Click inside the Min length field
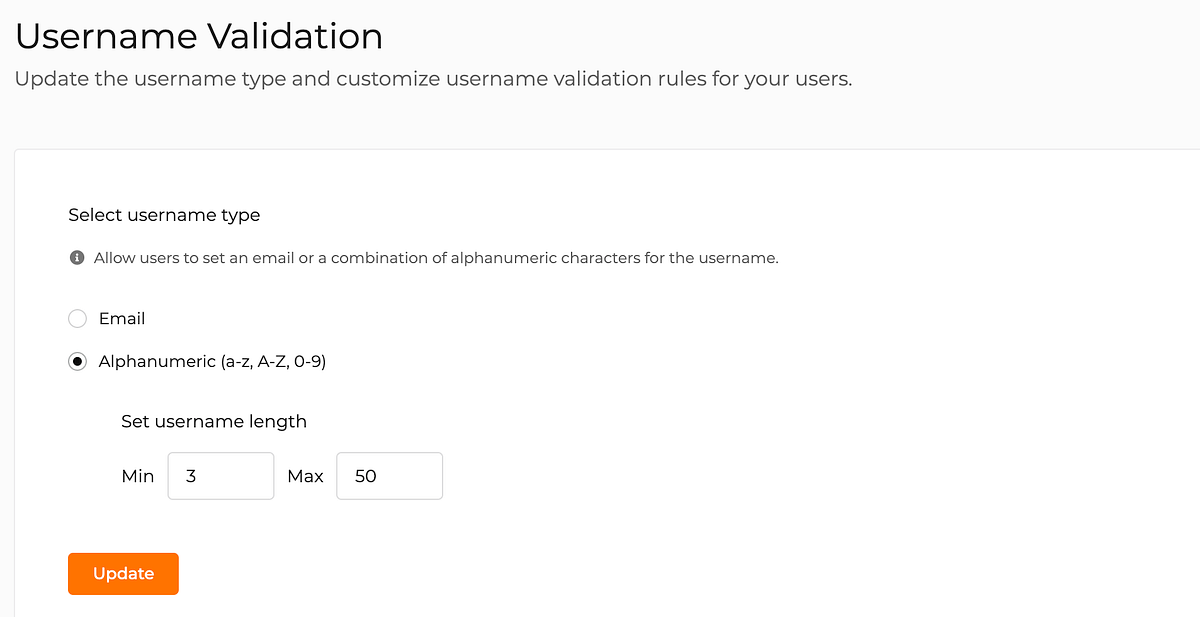Viewport: 1200px width, 617px height. tap(220, 476)
